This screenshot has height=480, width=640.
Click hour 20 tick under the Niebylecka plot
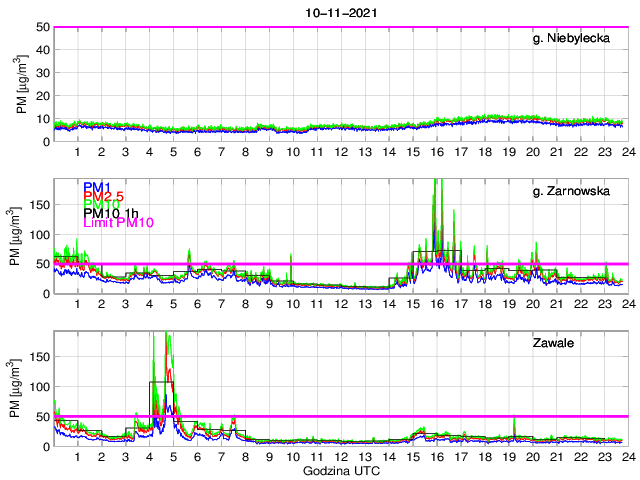pyautogui.click(x=532, y=151)
